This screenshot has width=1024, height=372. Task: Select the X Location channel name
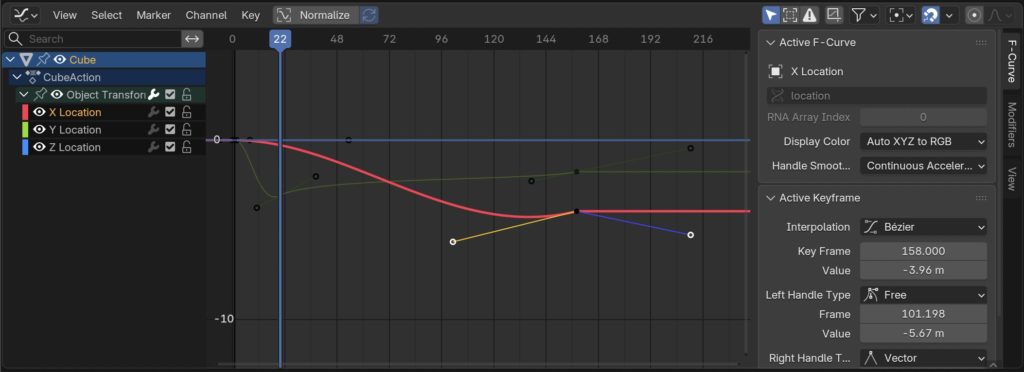[x=75, y=112]
